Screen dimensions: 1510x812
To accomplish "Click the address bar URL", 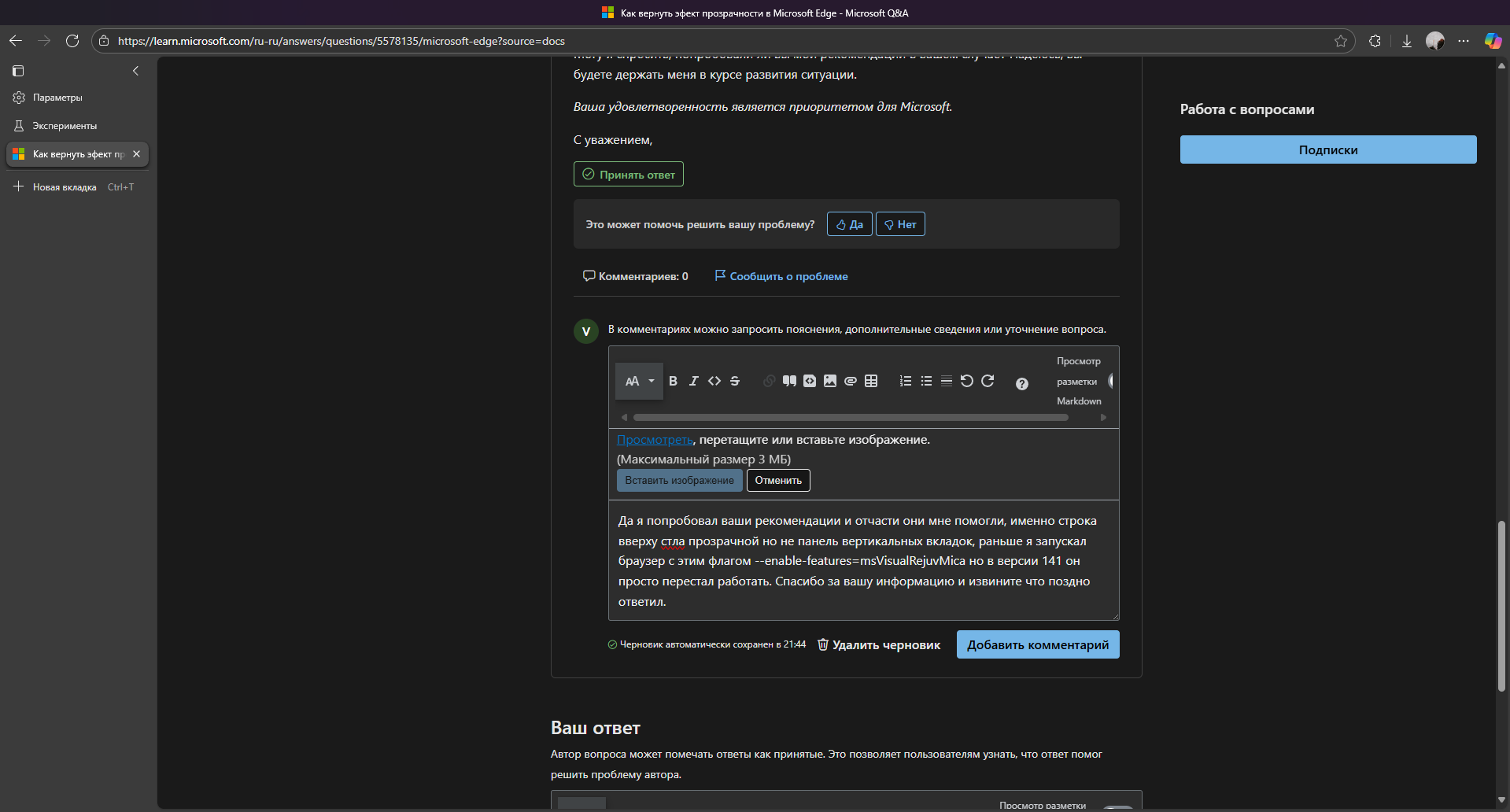I will [342, 41].
